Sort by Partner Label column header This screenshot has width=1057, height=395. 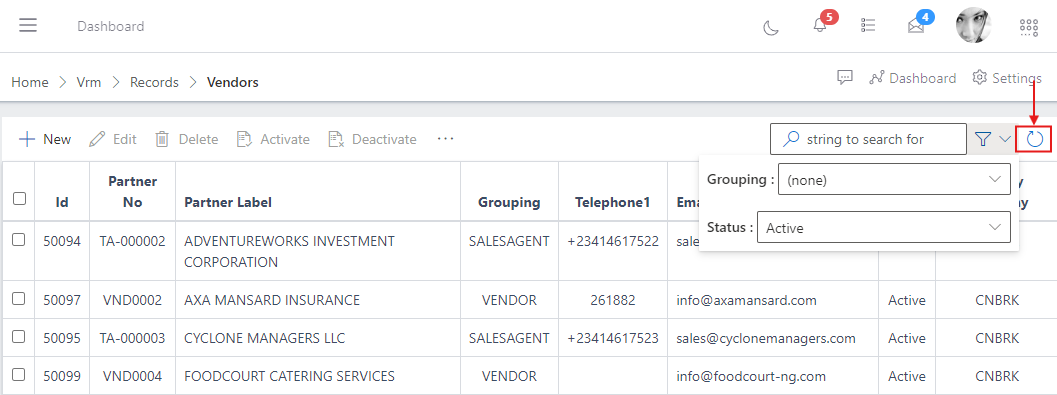tap(229, 202)
